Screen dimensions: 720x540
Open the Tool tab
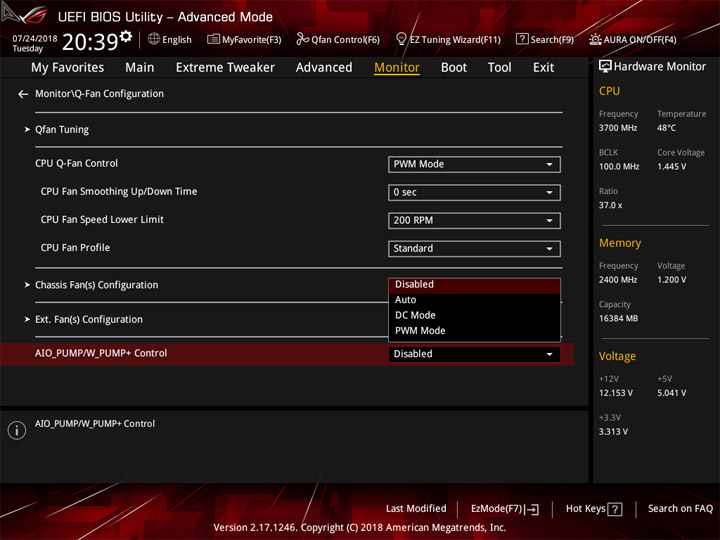coord(500,68)
